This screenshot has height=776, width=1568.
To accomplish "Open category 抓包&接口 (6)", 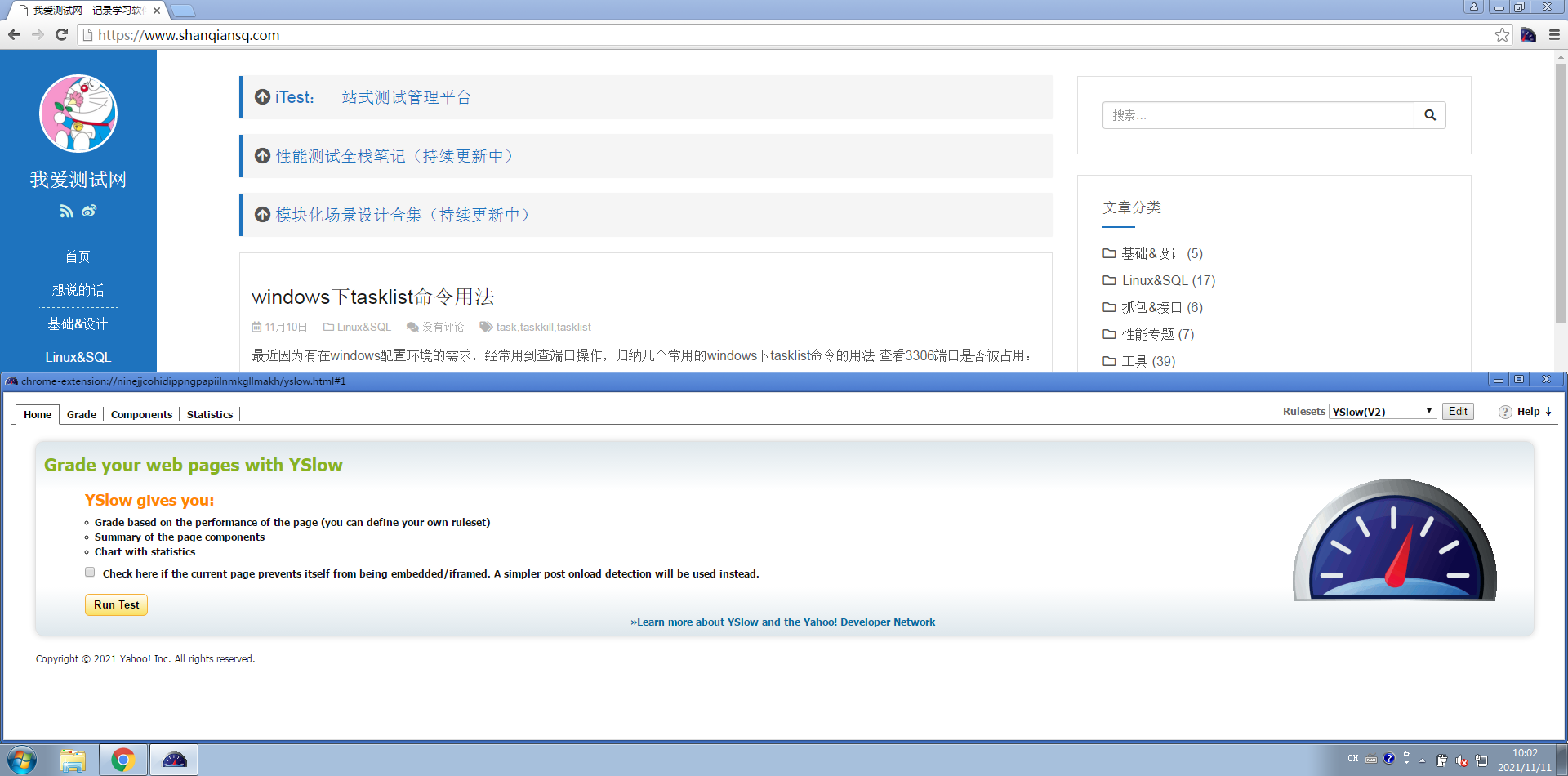I will click(1161, 307).
